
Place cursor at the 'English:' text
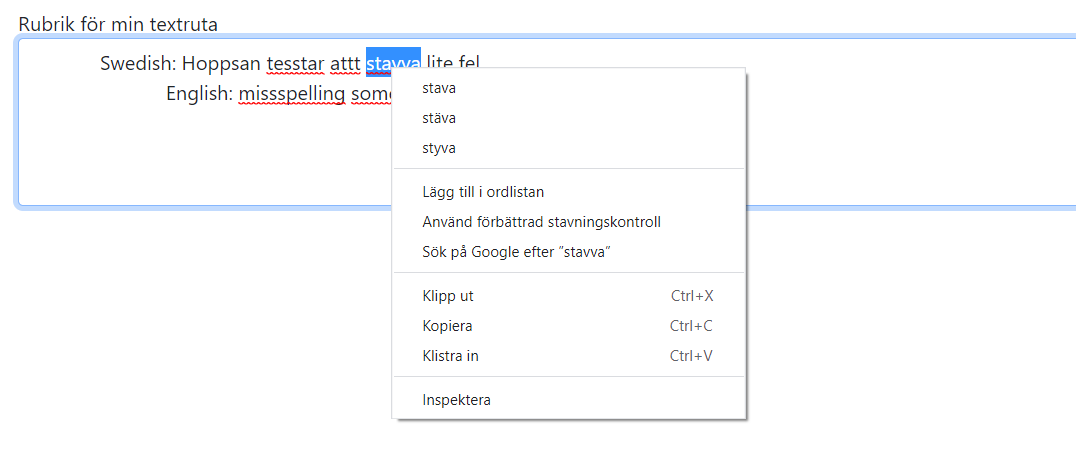(199, 94)
